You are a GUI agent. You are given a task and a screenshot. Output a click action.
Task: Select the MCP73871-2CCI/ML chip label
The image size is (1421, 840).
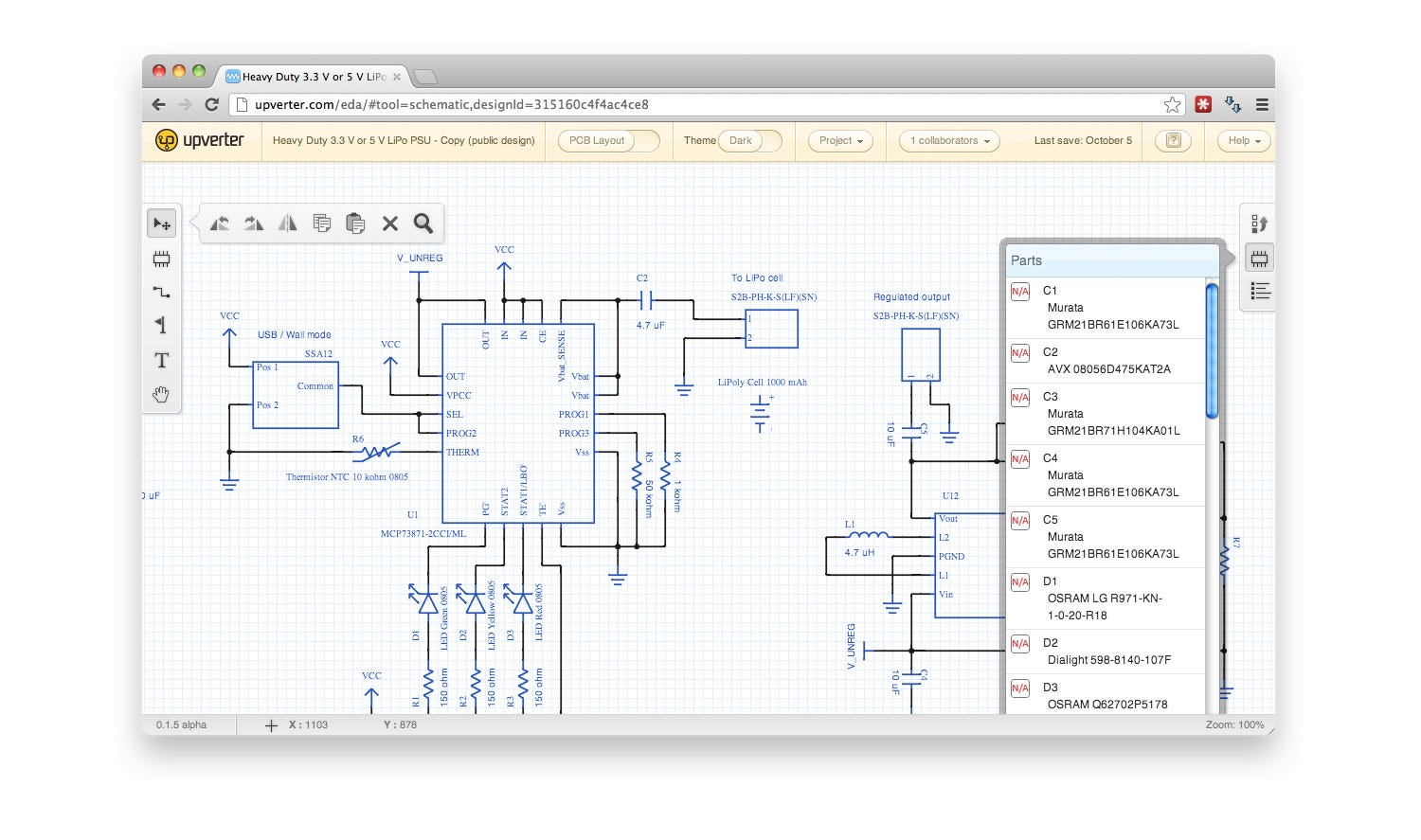point(423,534)
